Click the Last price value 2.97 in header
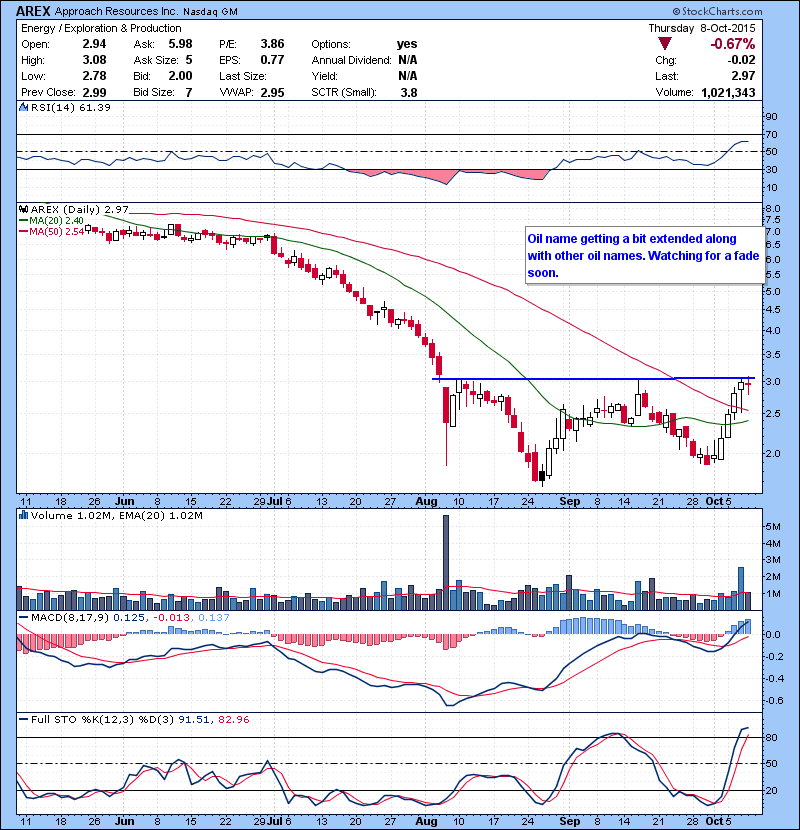 [743, 76]
